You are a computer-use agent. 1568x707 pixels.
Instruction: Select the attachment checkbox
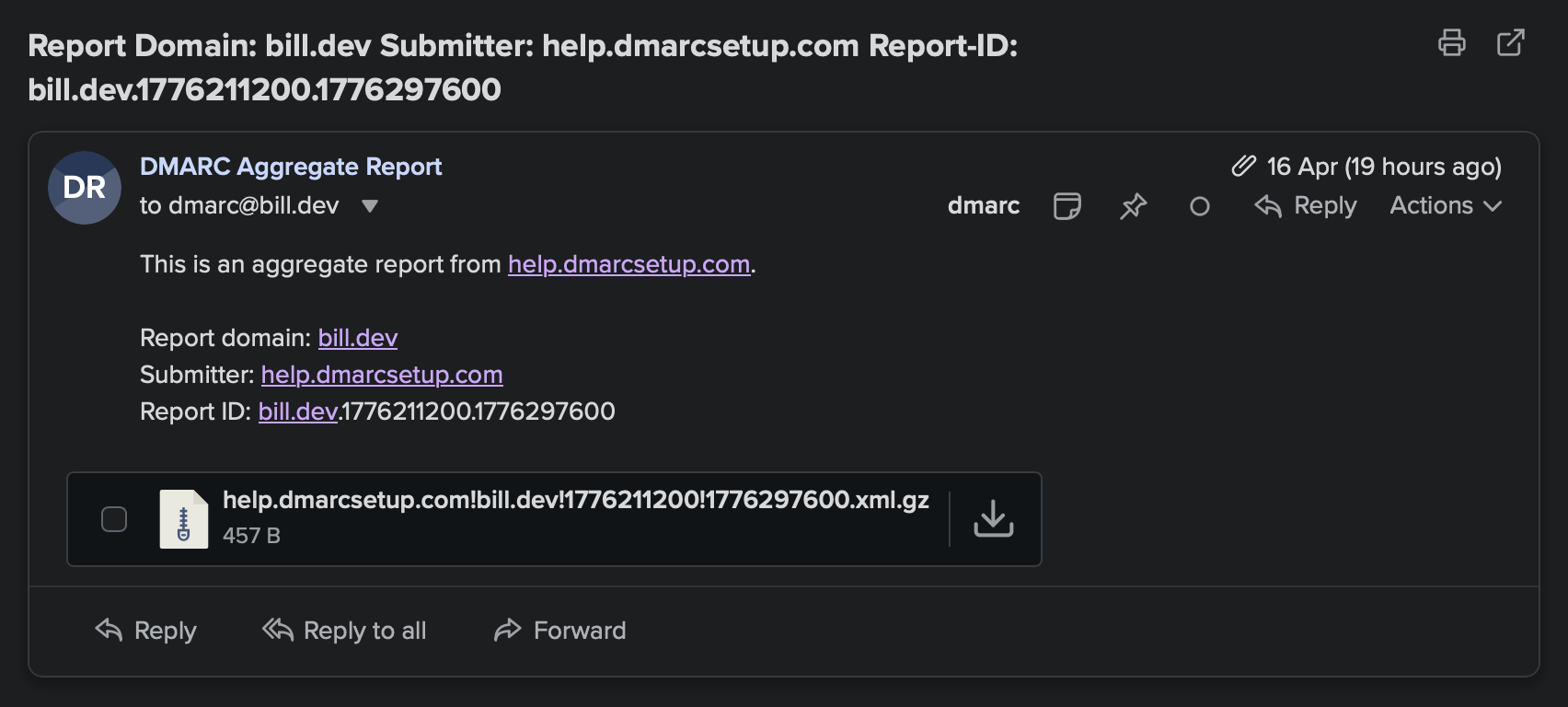click(114, 518)
